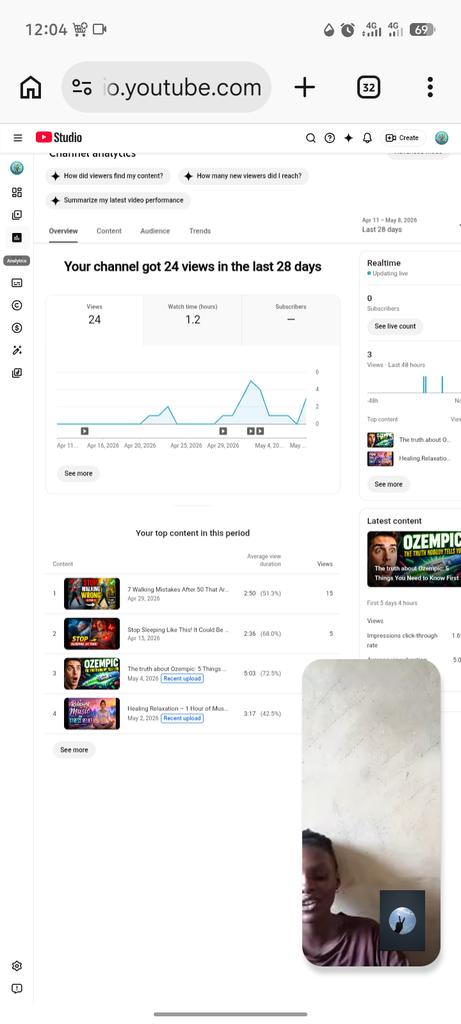
Task: Click the video marker near Apr 29 on chart
Action: (223, 431)
